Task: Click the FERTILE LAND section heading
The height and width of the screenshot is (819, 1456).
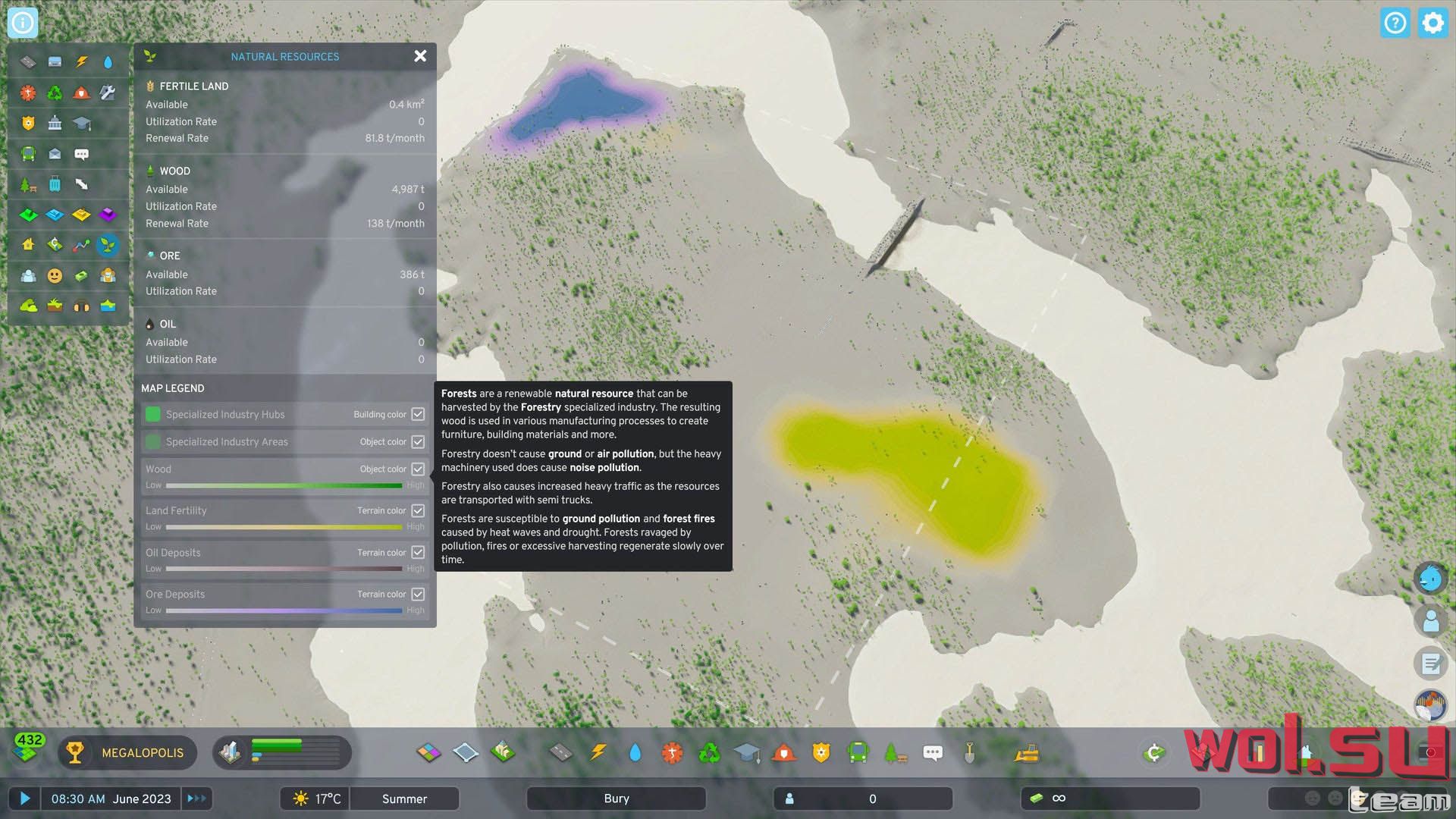Action: [x=194, y=86]
